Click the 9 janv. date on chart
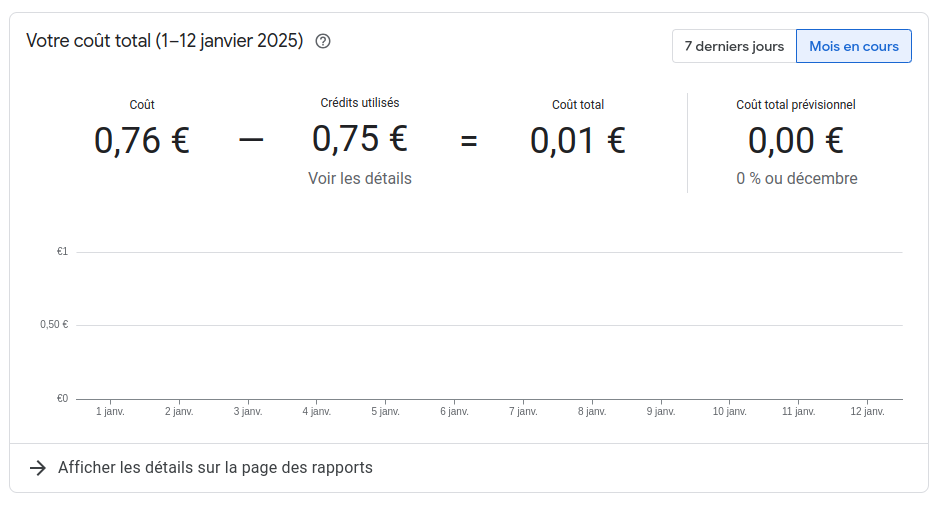Viewport: 943px width, 507px height. tap(661, 411)
